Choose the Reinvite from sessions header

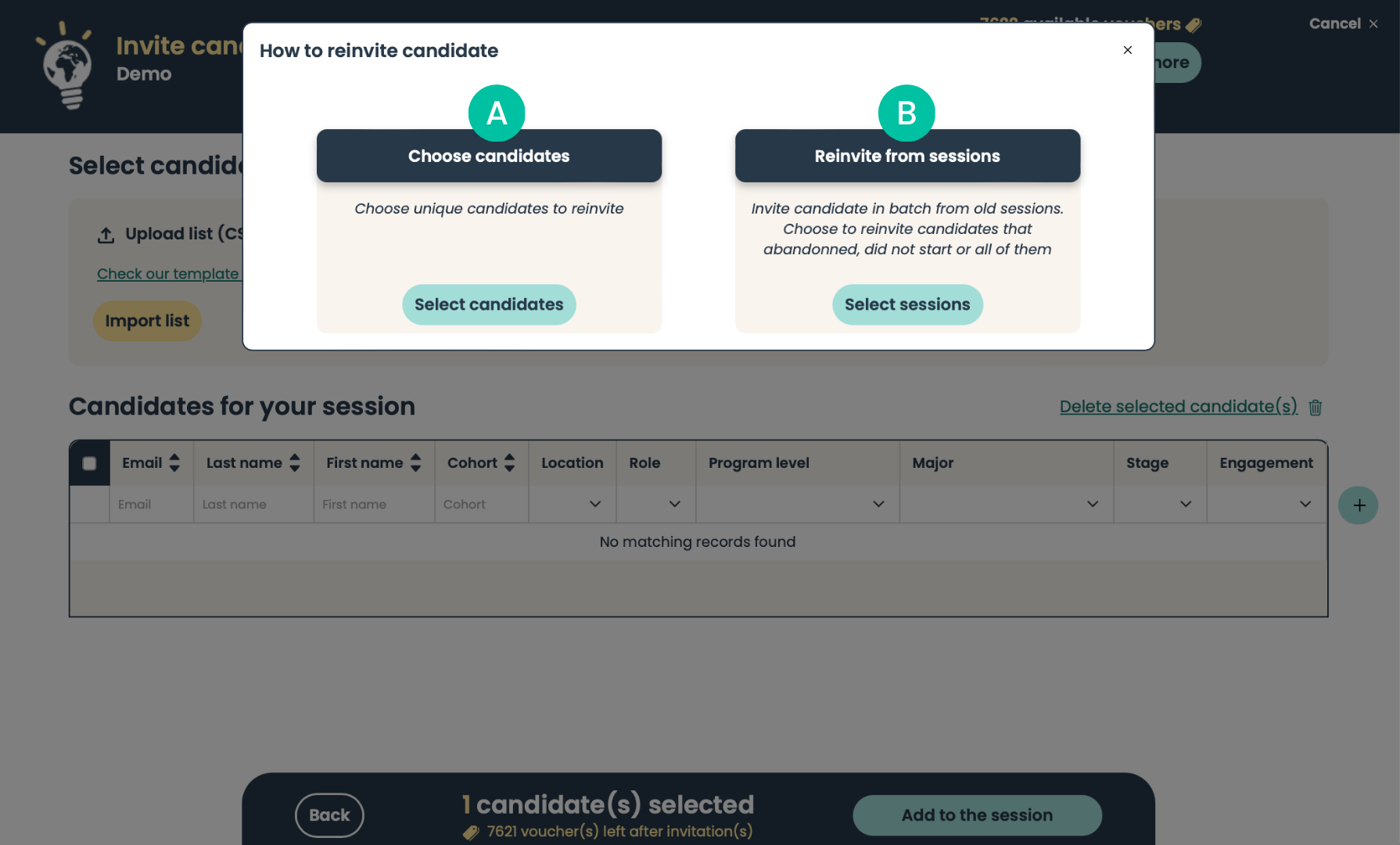click(907, 156)
